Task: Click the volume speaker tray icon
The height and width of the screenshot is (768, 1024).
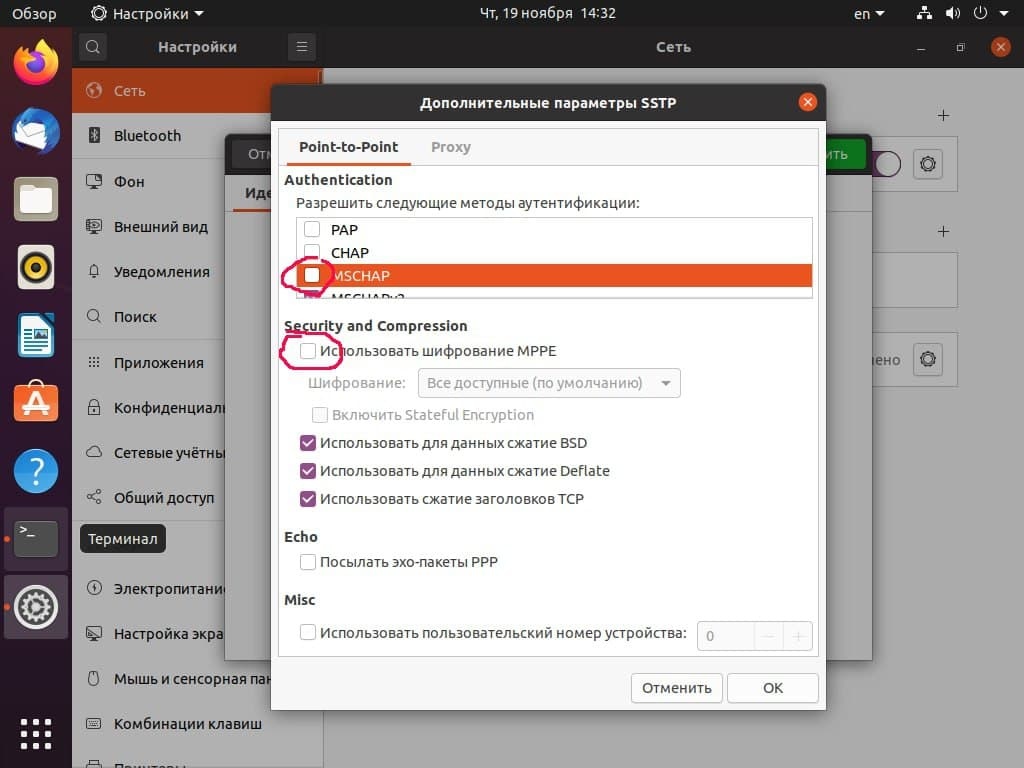Action: click(x=953, y=13)
